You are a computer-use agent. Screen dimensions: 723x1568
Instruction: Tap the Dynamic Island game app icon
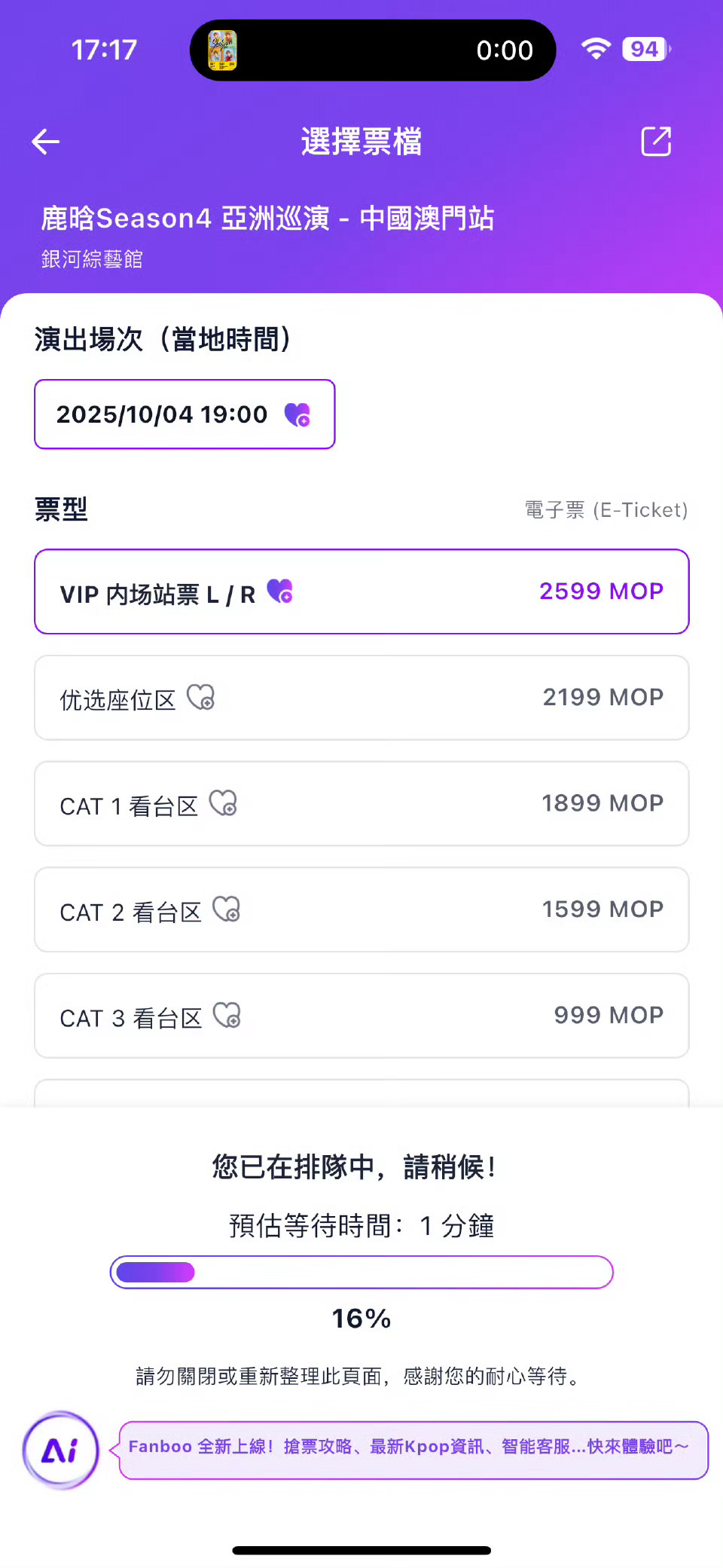[x=223, y=50]
